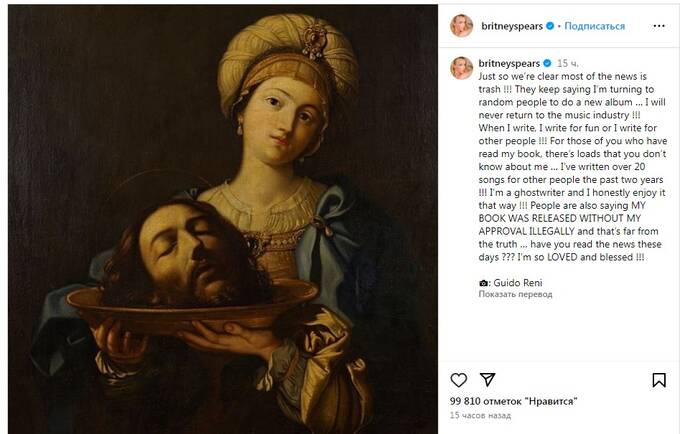Show translation with Показать перевод

(515, 296)
